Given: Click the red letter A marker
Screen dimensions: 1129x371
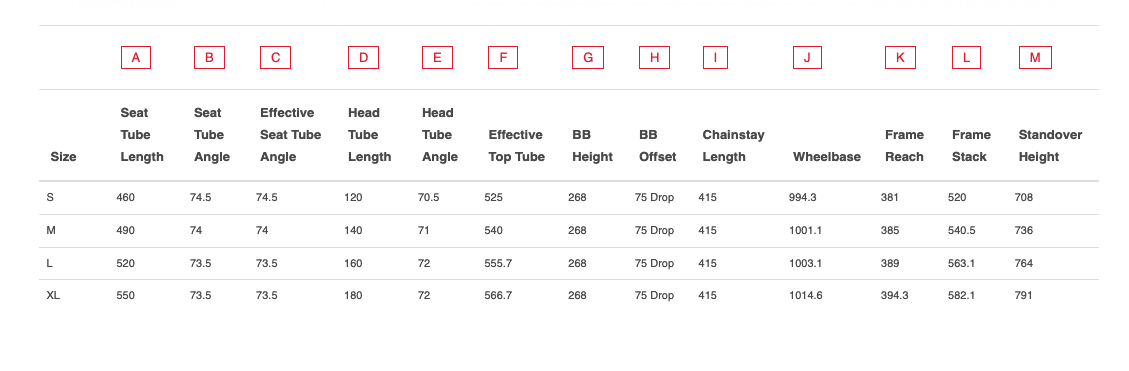Looking at the screenshot, I should pyautogui.click(x=135, y=58).
